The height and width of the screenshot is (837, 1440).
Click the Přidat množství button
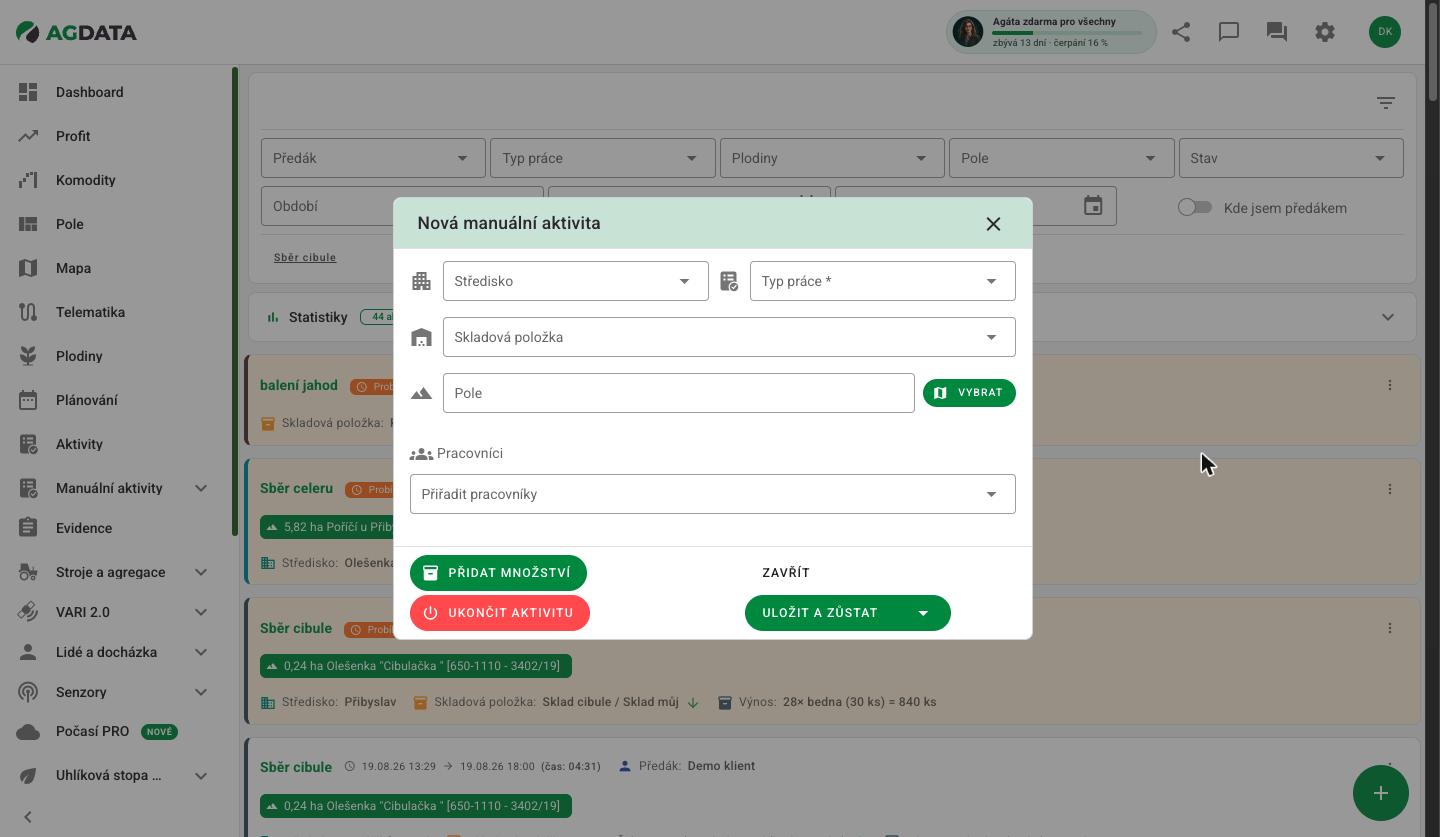(x=498, y=573)
